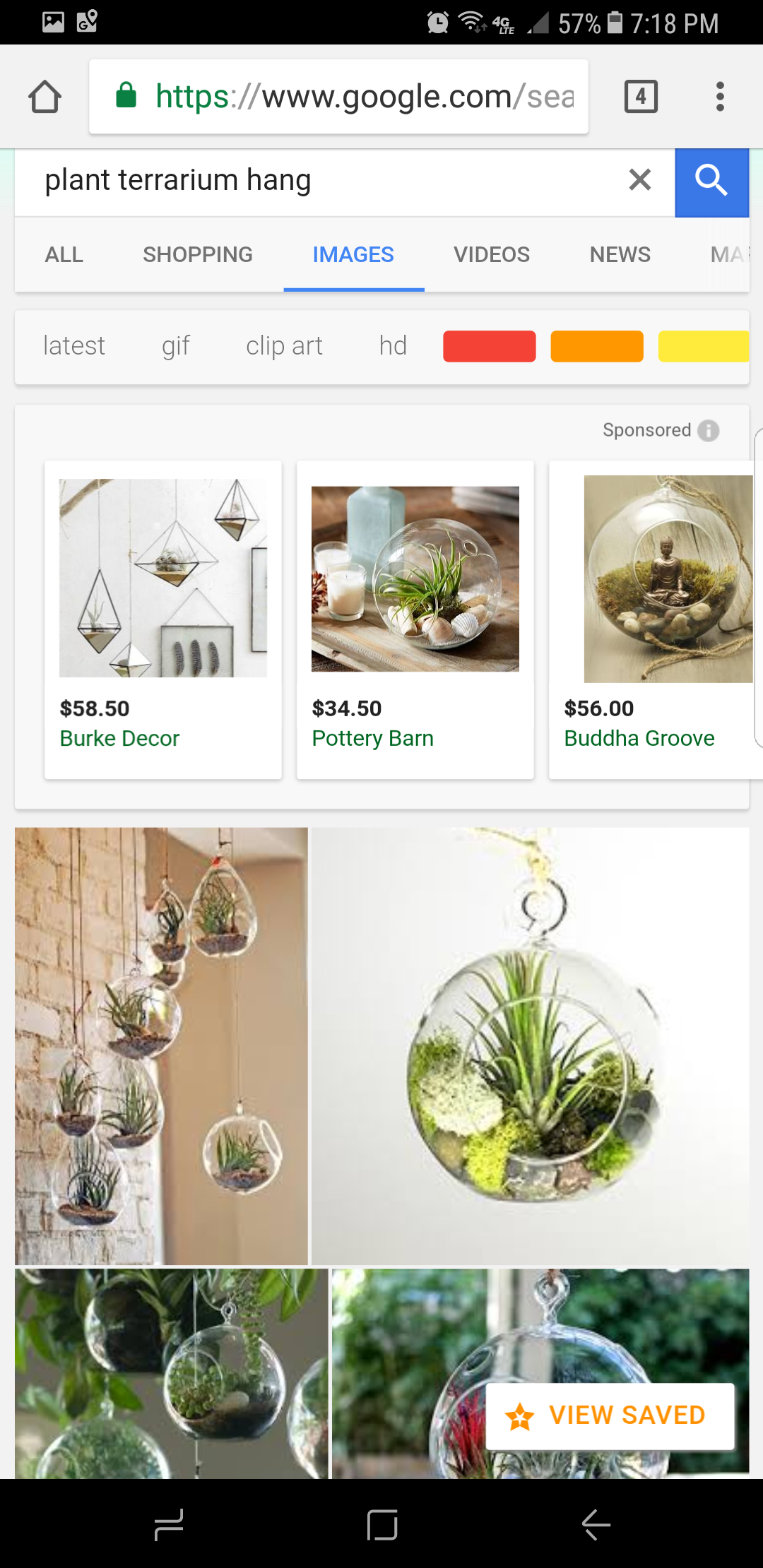Open the Chrome three-dot menu
Image resolution: width=763 pixels, height=1568 pixels.
720,97
